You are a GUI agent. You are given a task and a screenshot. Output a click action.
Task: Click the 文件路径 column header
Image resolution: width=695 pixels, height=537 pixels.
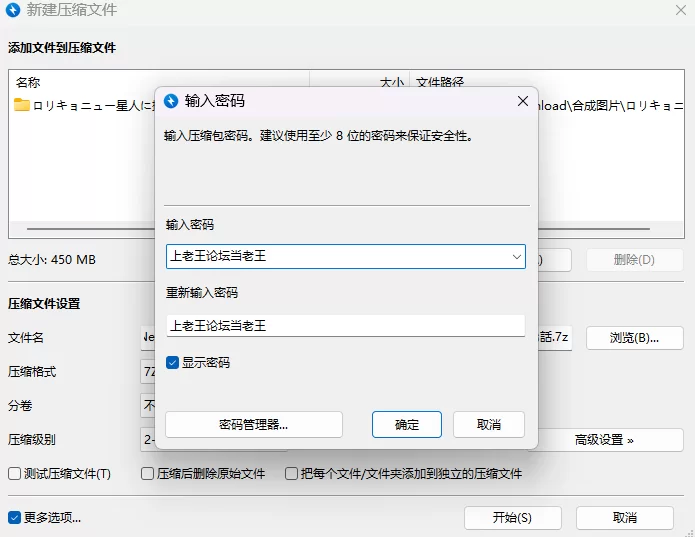[440, 82]
